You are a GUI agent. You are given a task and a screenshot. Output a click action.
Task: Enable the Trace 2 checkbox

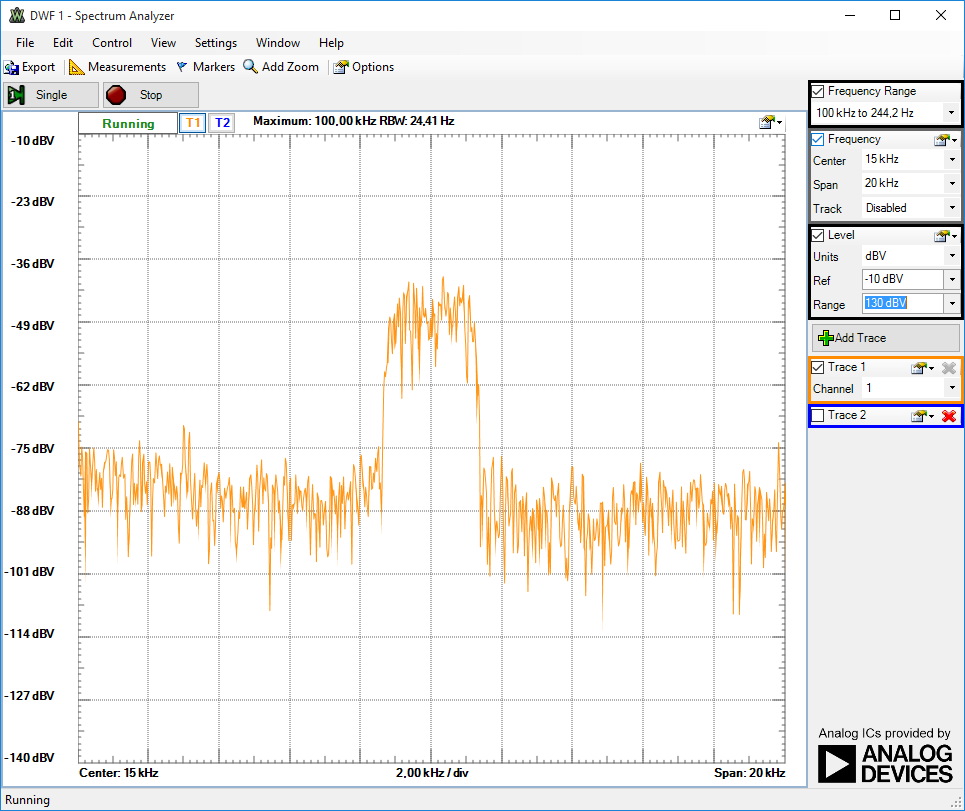(818, 415)
